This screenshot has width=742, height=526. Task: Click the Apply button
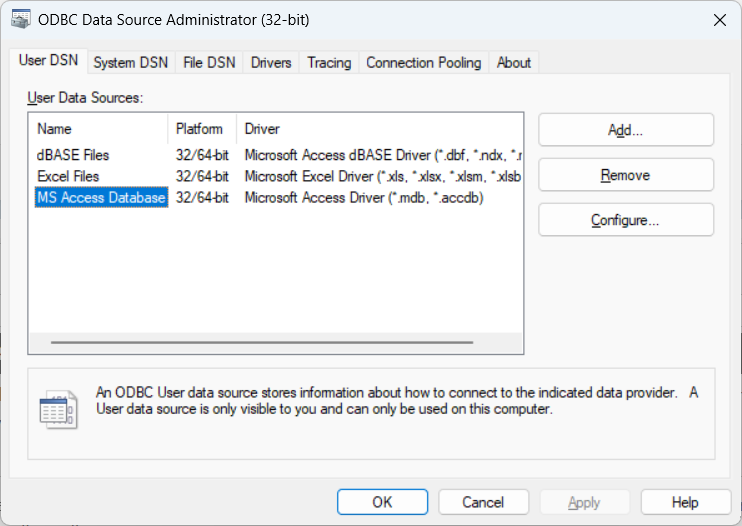[x=584, y=502]
